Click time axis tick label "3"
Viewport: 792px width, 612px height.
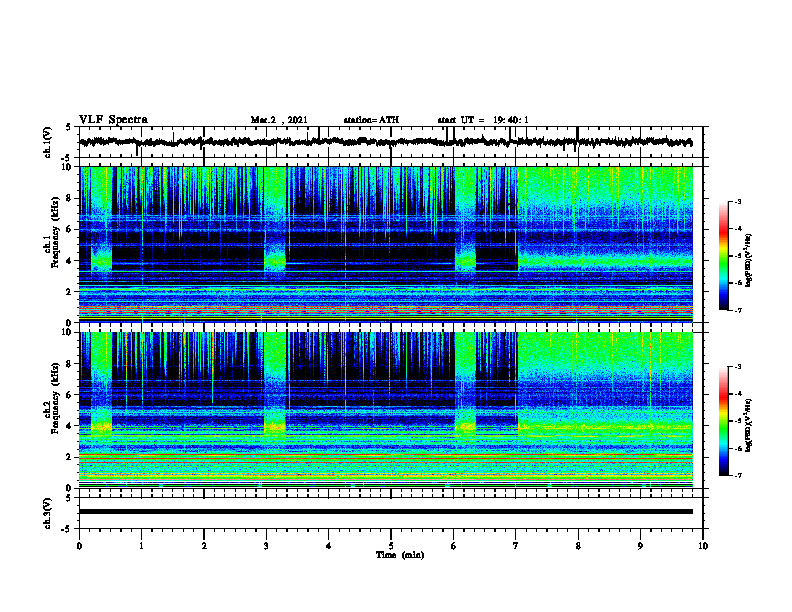[x=266, y=546]
